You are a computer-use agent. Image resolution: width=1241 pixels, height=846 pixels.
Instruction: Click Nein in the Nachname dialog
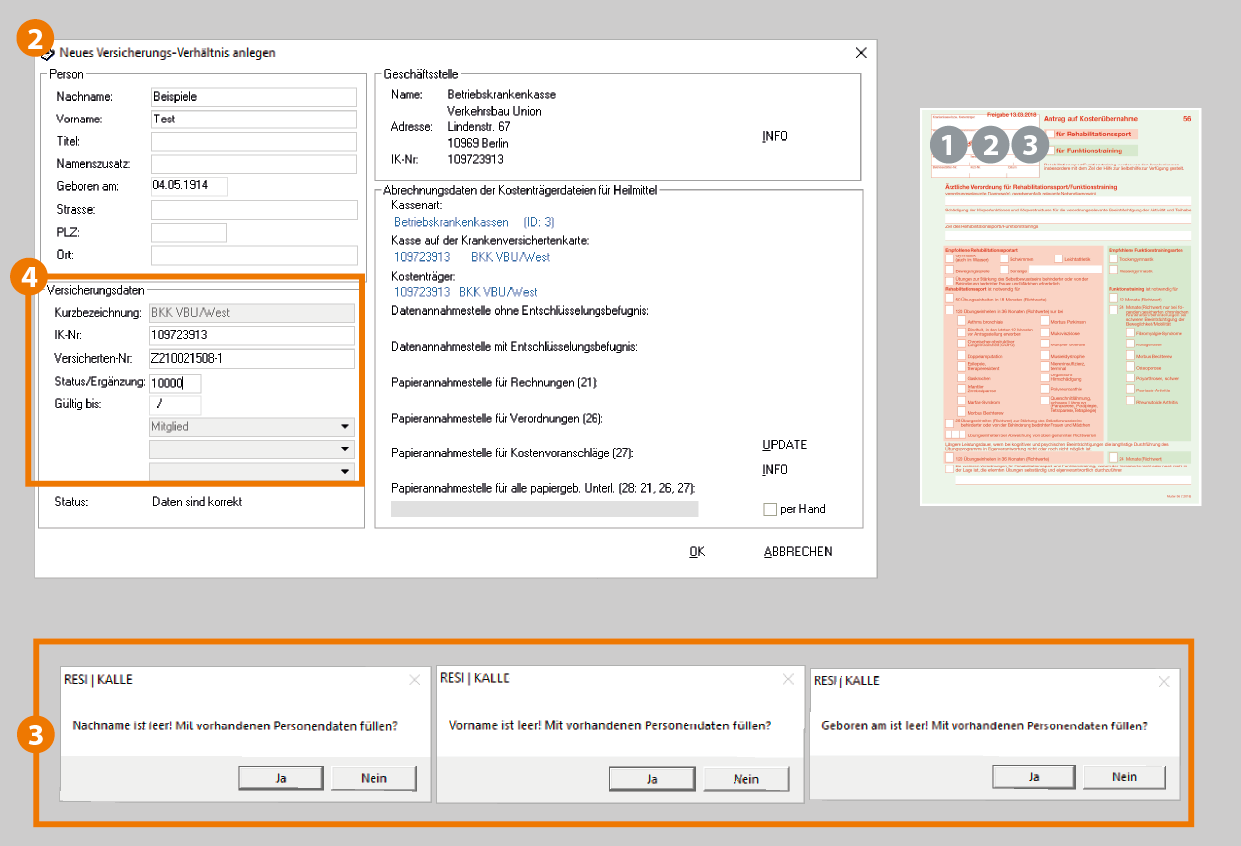[374, 778]
